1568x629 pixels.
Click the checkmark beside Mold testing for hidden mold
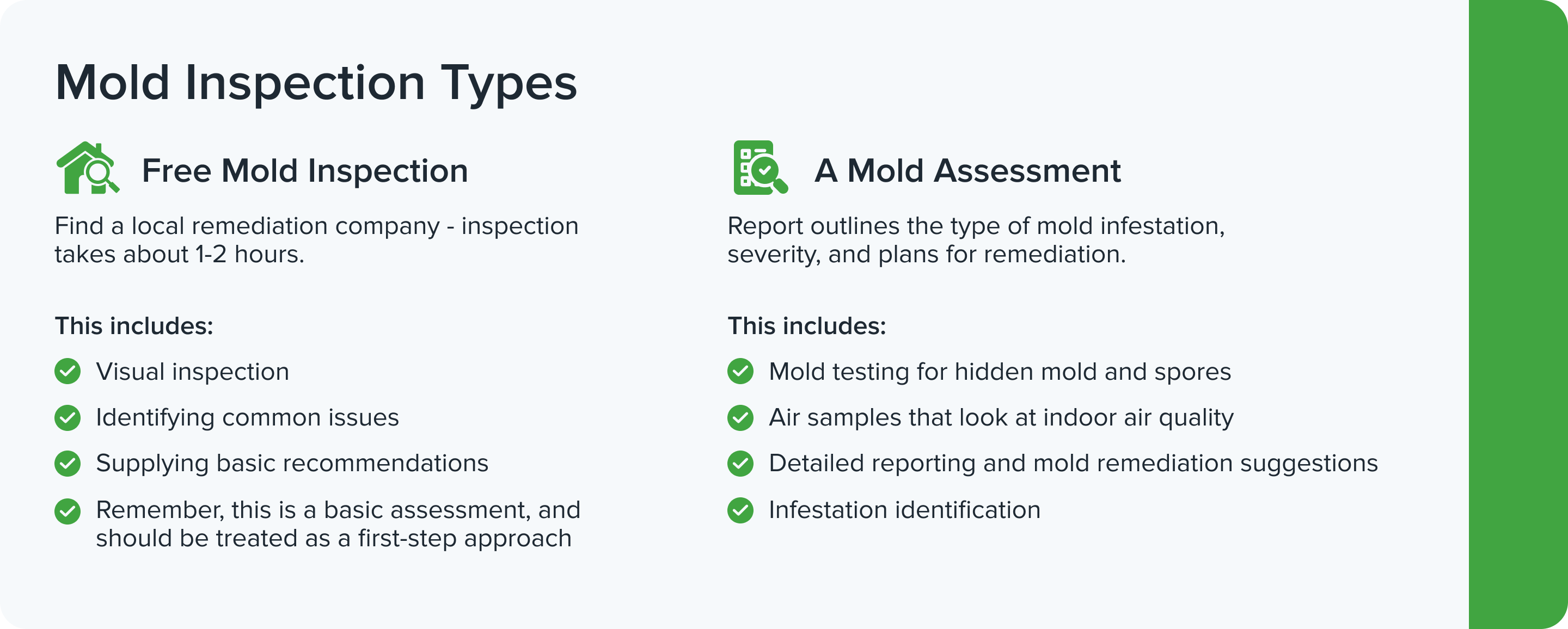tap(740, 372)
